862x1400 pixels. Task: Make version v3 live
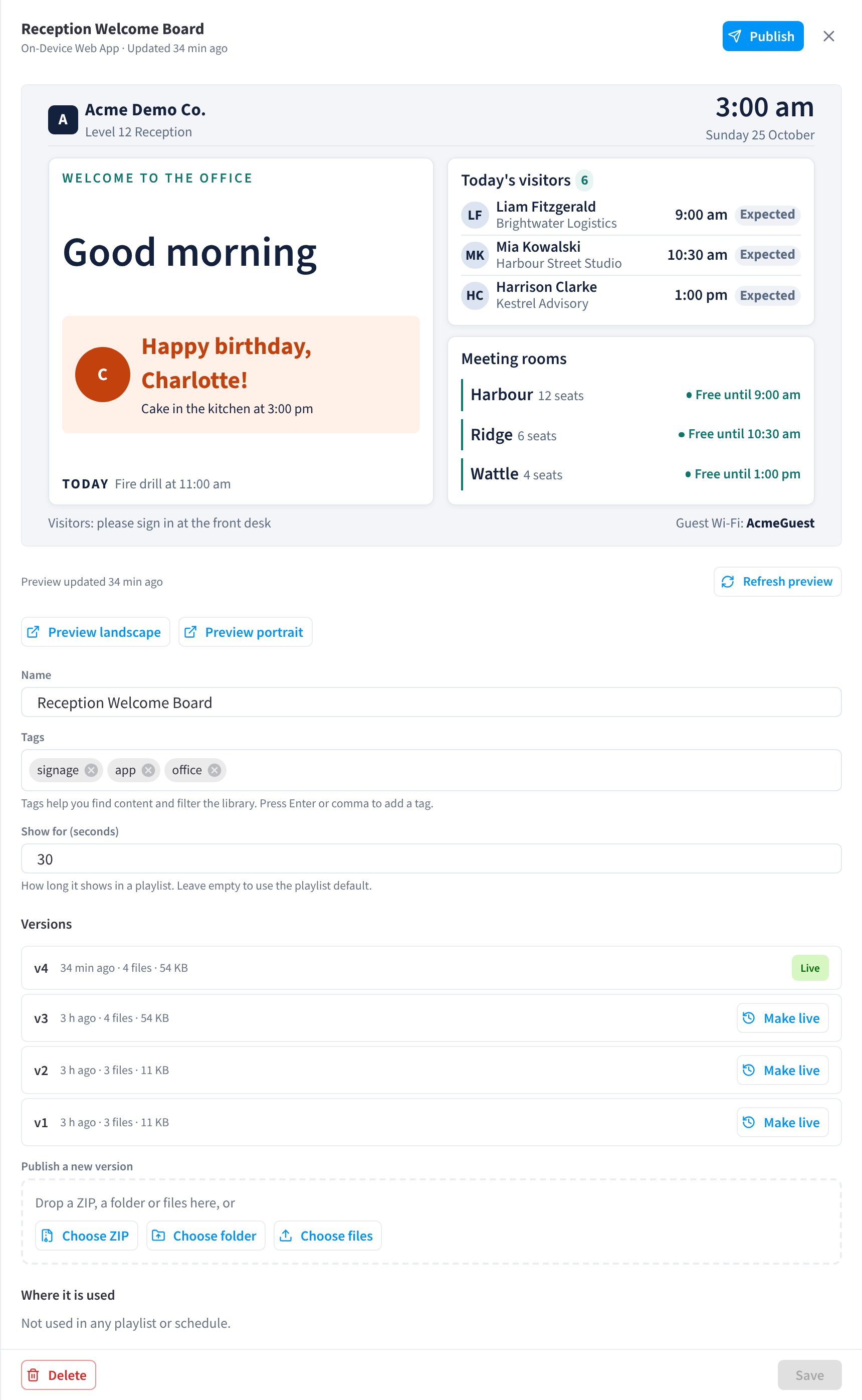782,1018
